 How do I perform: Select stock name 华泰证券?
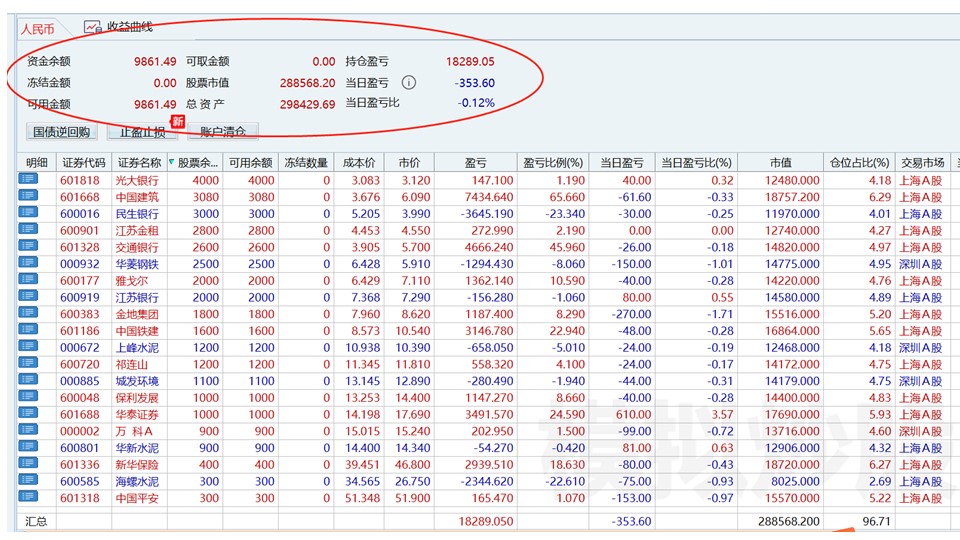[137, 414]
